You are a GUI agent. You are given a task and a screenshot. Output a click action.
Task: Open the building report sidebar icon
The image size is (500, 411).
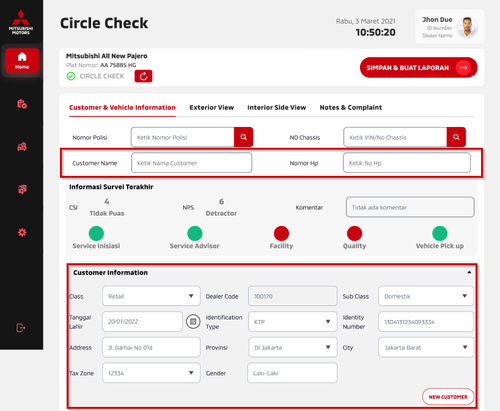click(x=22, y=189)
